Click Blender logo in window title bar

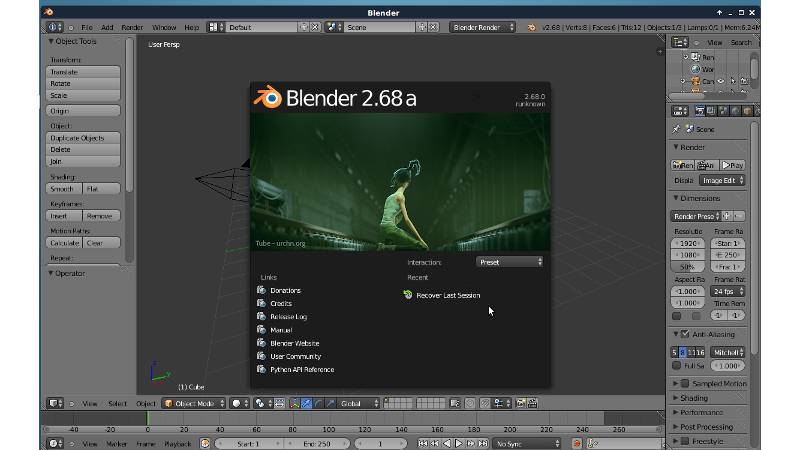(x=48, y=12)
